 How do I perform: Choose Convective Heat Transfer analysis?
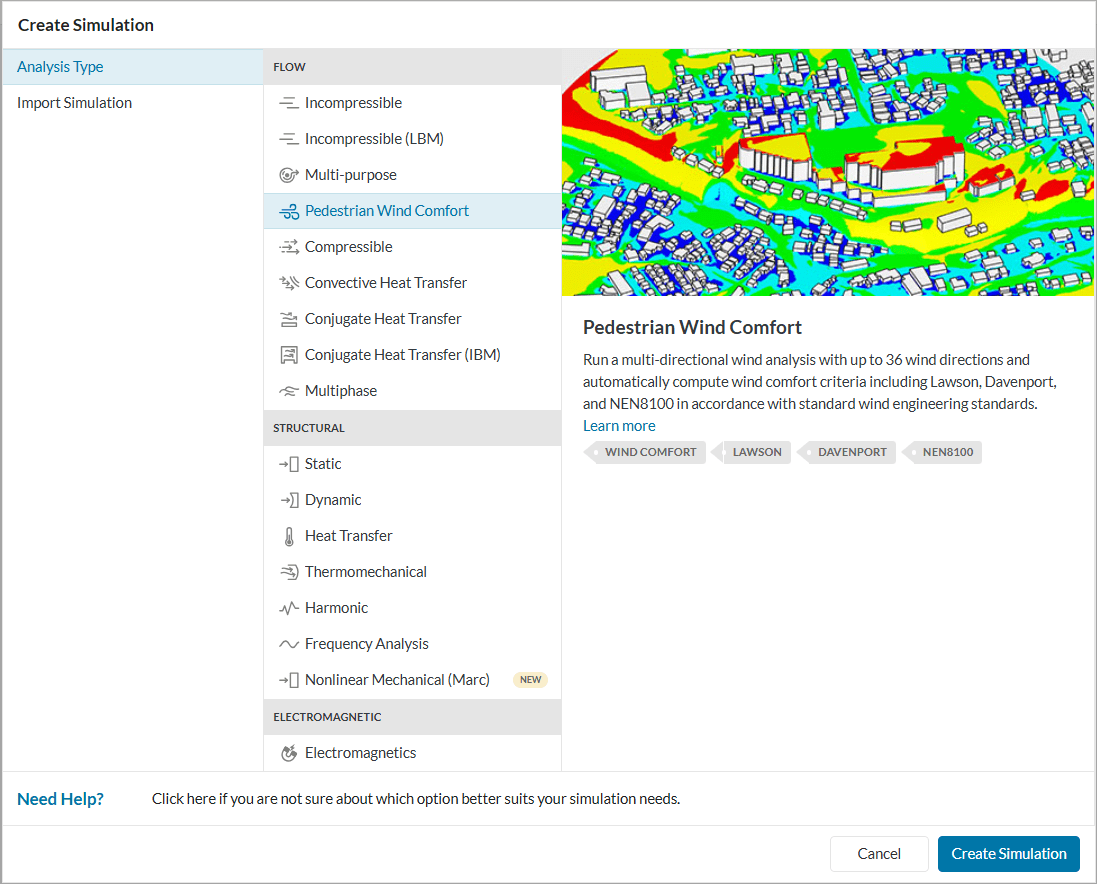pos(288,282)
